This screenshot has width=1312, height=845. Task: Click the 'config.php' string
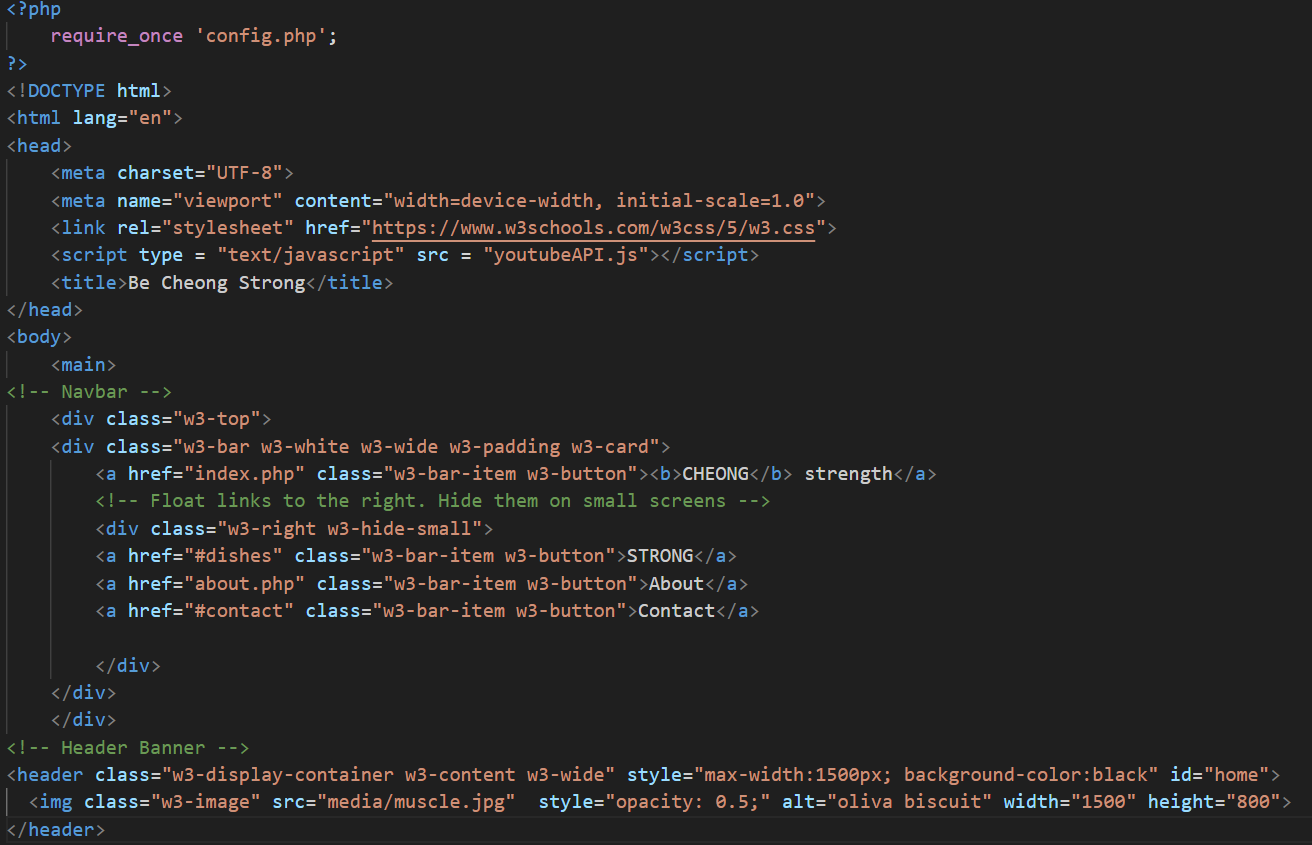[266, 36]
